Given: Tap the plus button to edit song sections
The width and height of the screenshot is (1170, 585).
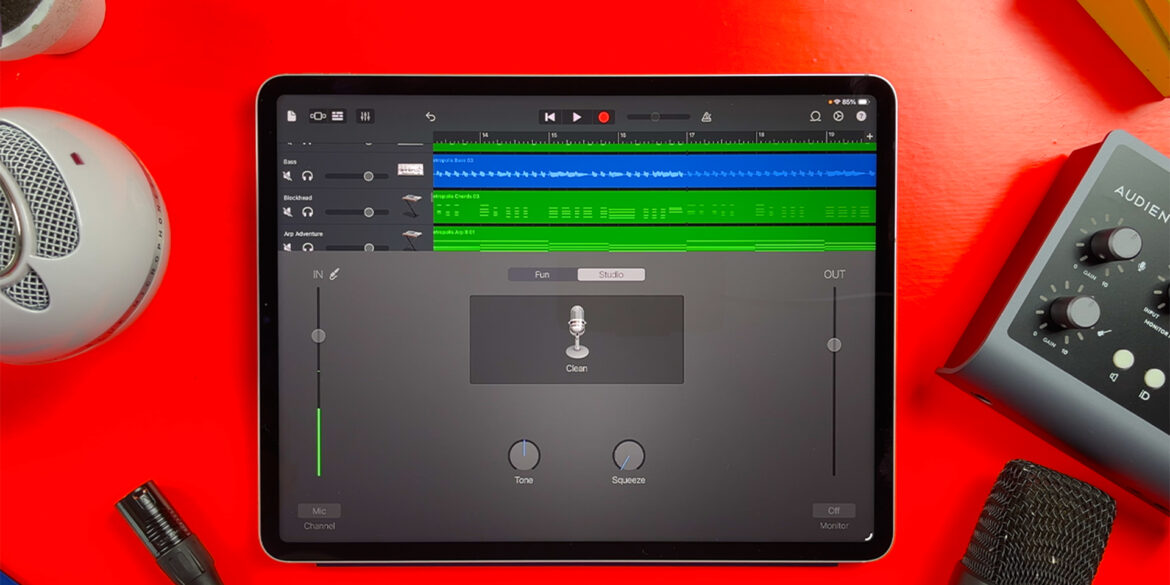Looking at the screenshot, I should coord(871,136).
